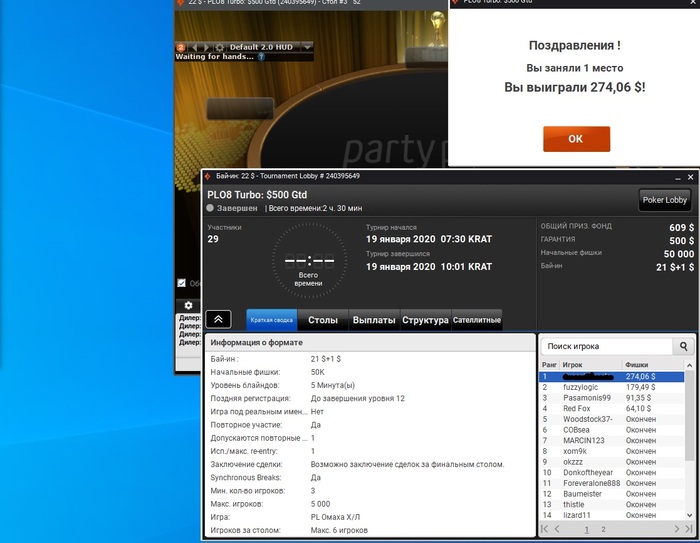Go to previous page of player list
700x543 pixels.
pyautogui.click(x=557, y=529)
